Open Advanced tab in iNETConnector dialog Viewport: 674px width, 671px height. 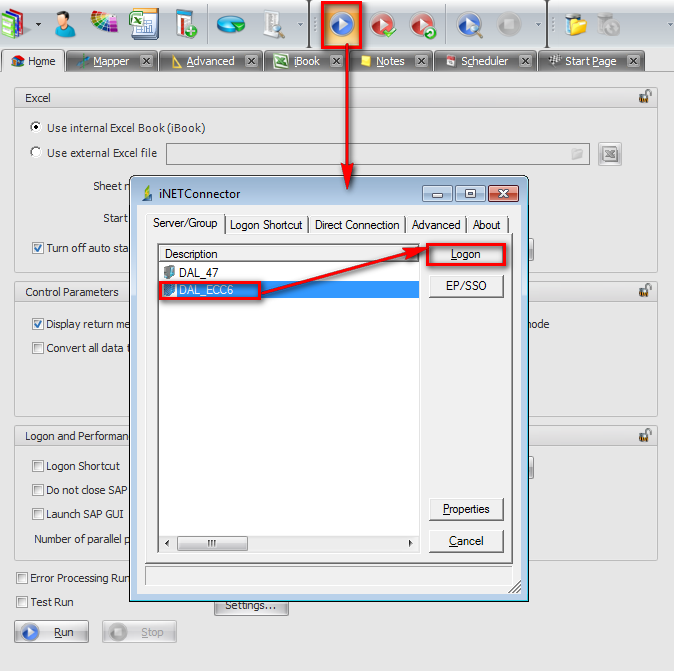436,225
